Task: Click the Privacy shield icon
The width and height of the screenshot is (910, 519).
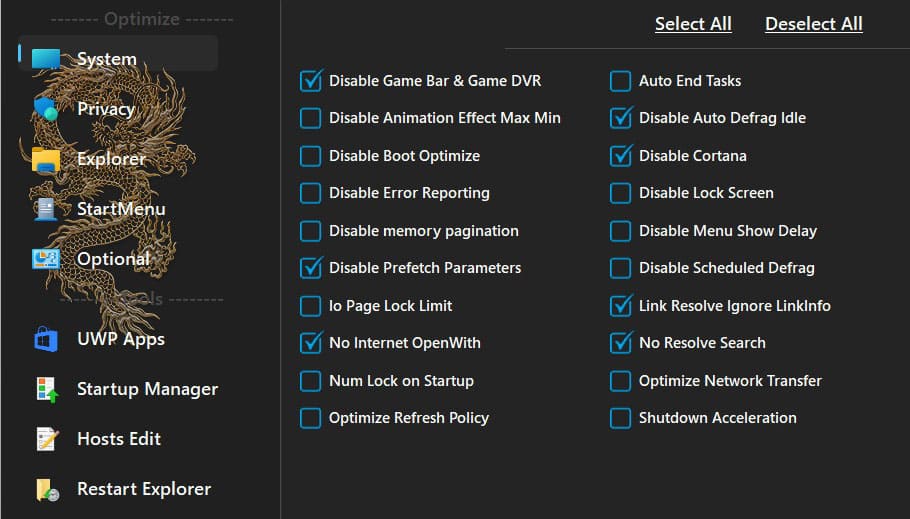Action: (x=46, y=109)
